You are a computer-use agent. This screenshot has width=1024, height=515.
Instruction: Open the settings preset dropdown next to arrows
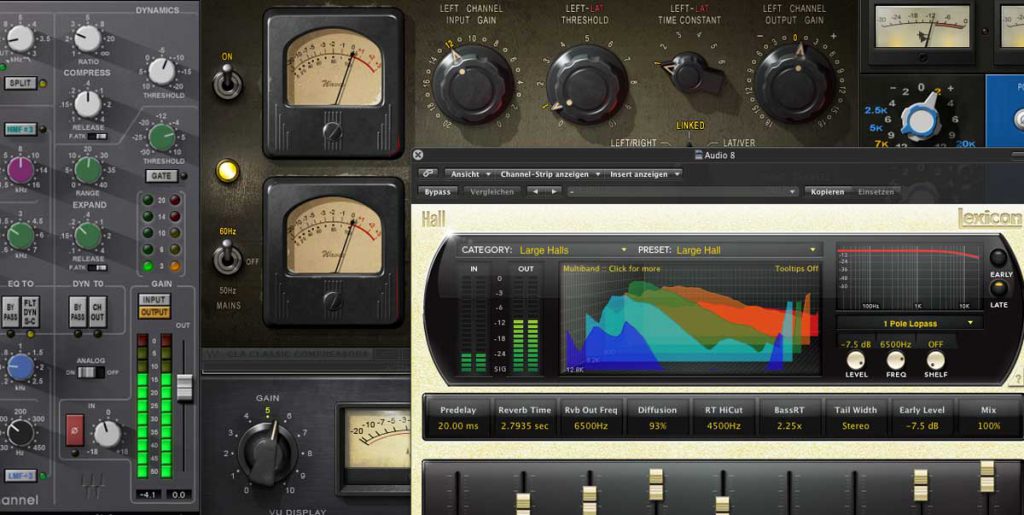tap(682, 192)
